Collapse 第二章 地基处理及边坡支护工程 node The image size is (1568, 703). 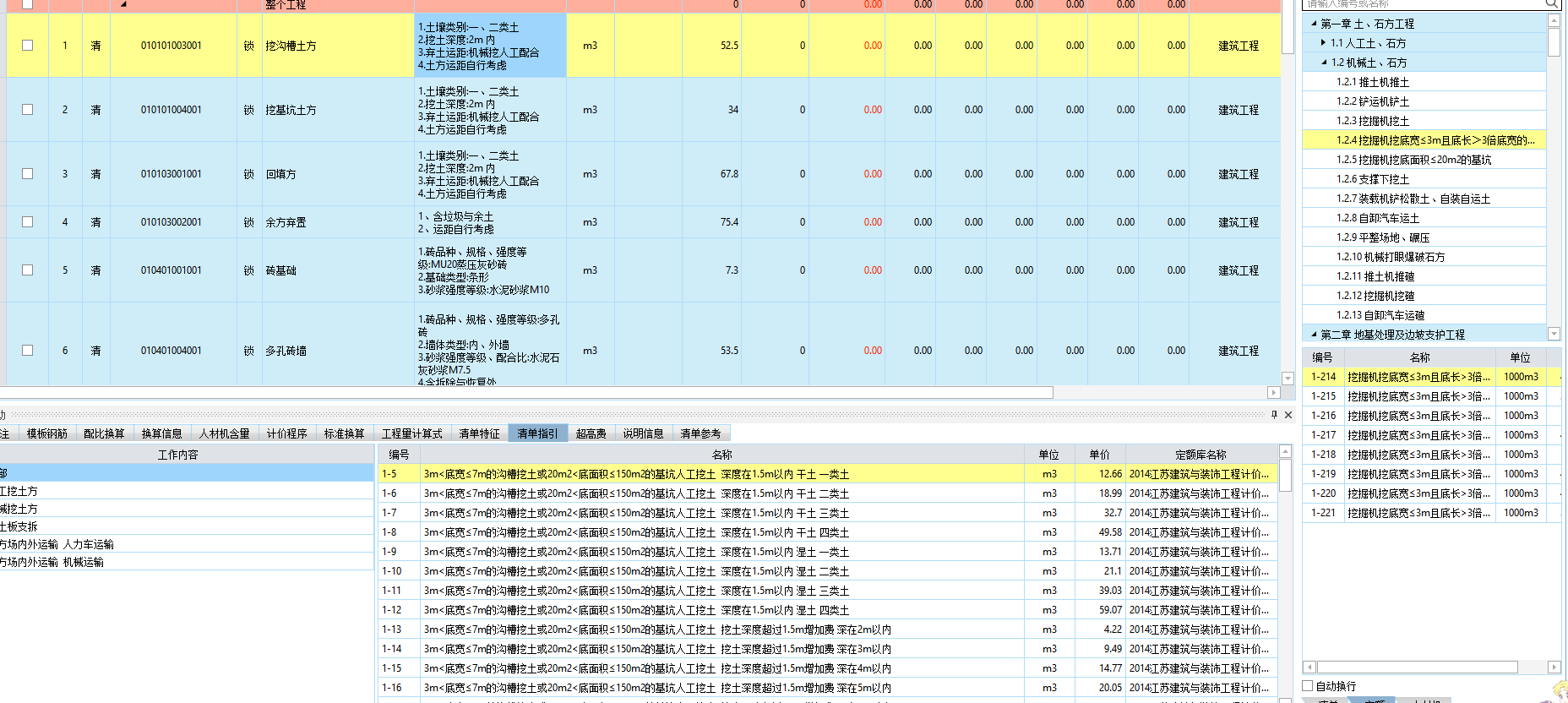[x=1314, y=335]
